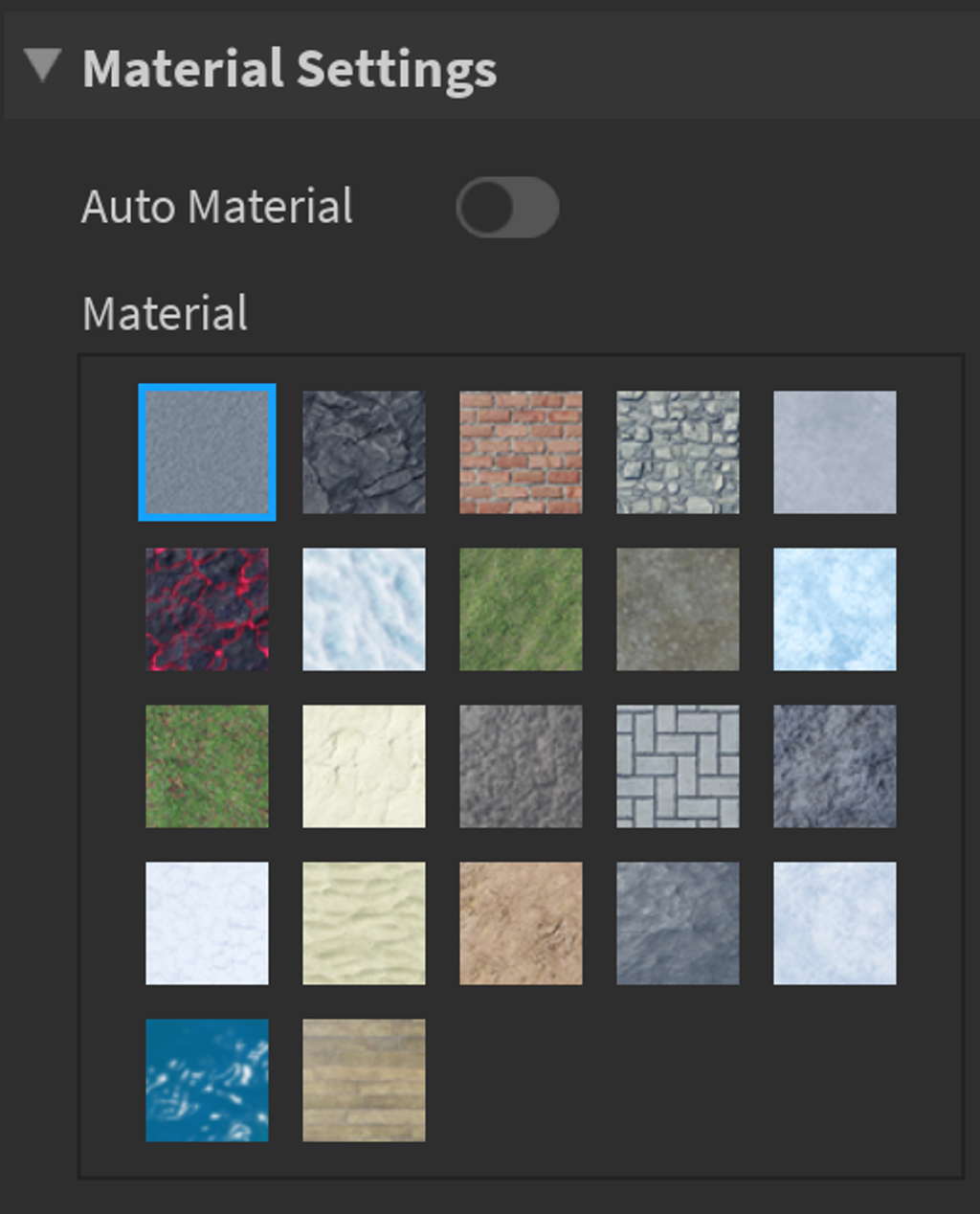Collapse the Material Settings section arrow
Screen dimensions: 980x1214
[x=42, y=66]
